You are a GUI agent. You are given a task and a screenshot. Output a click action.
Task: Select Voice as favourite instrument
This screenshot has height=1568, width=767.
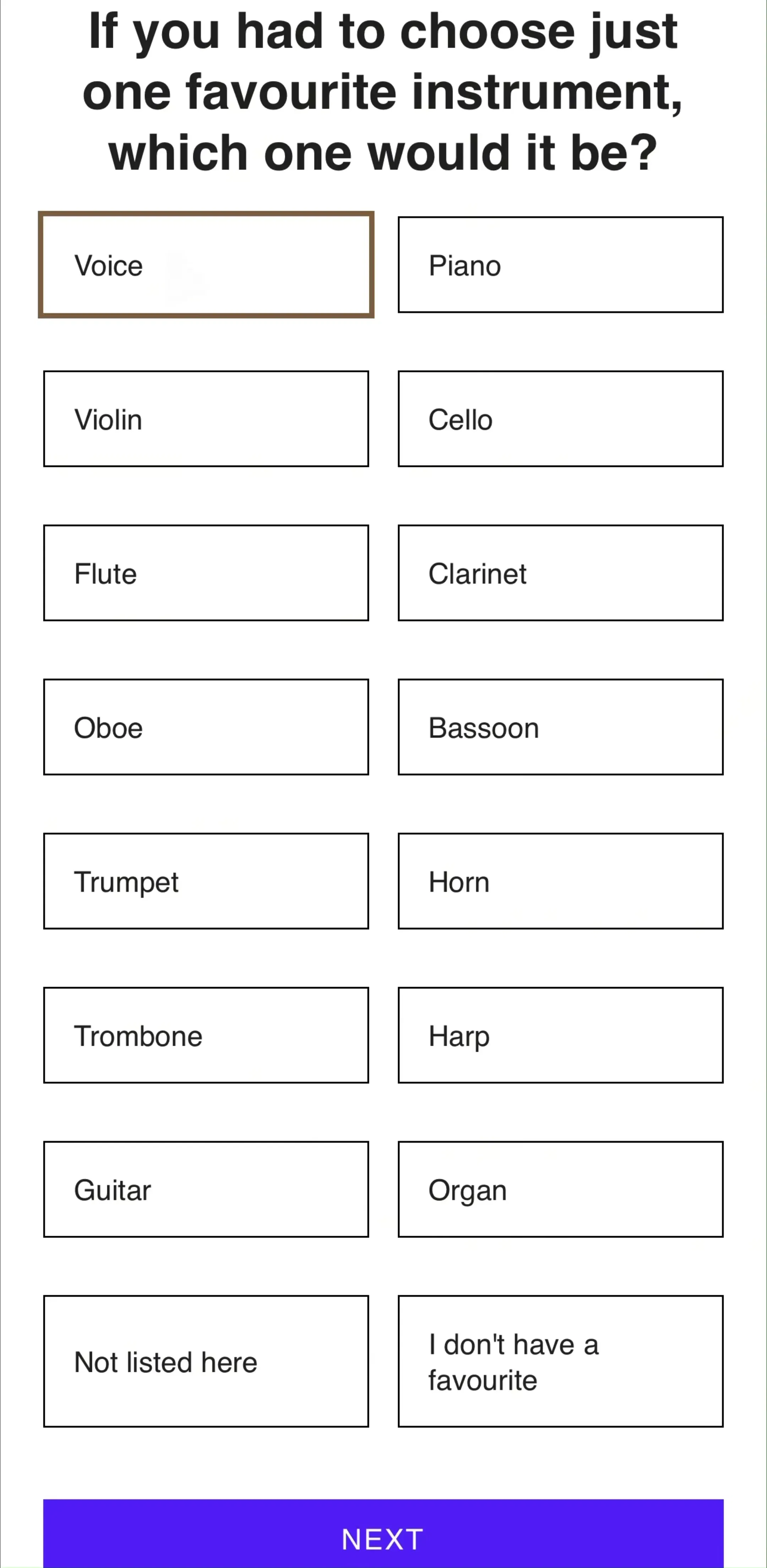(x=206, y=265)
